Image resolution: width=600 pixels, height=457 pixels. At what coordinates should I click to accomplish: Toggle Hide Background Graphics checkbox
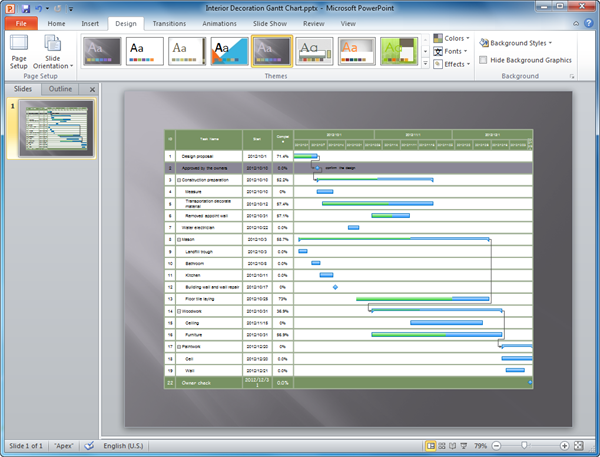coord(484,60)
